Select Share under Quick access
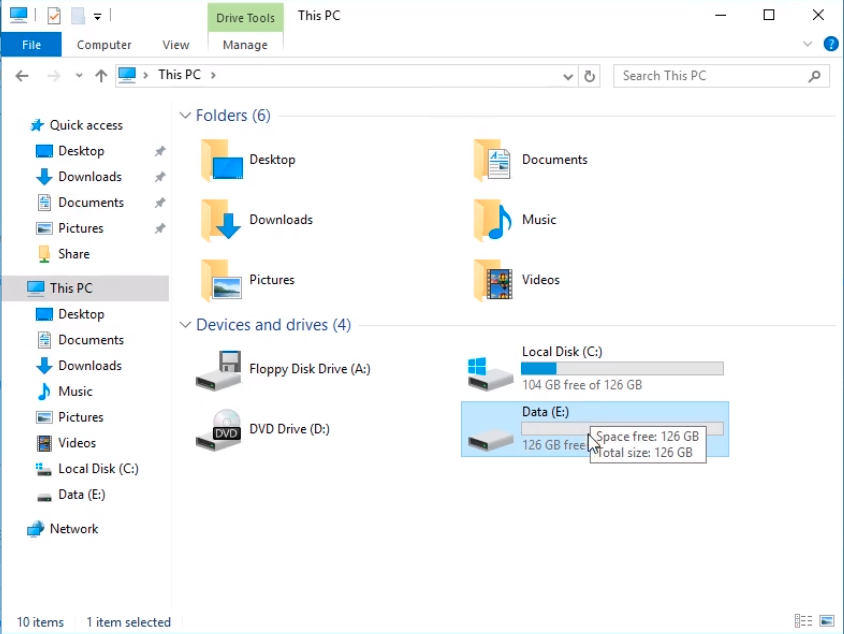The width and height of the screenshot is (844, 634). coord(73,254)
